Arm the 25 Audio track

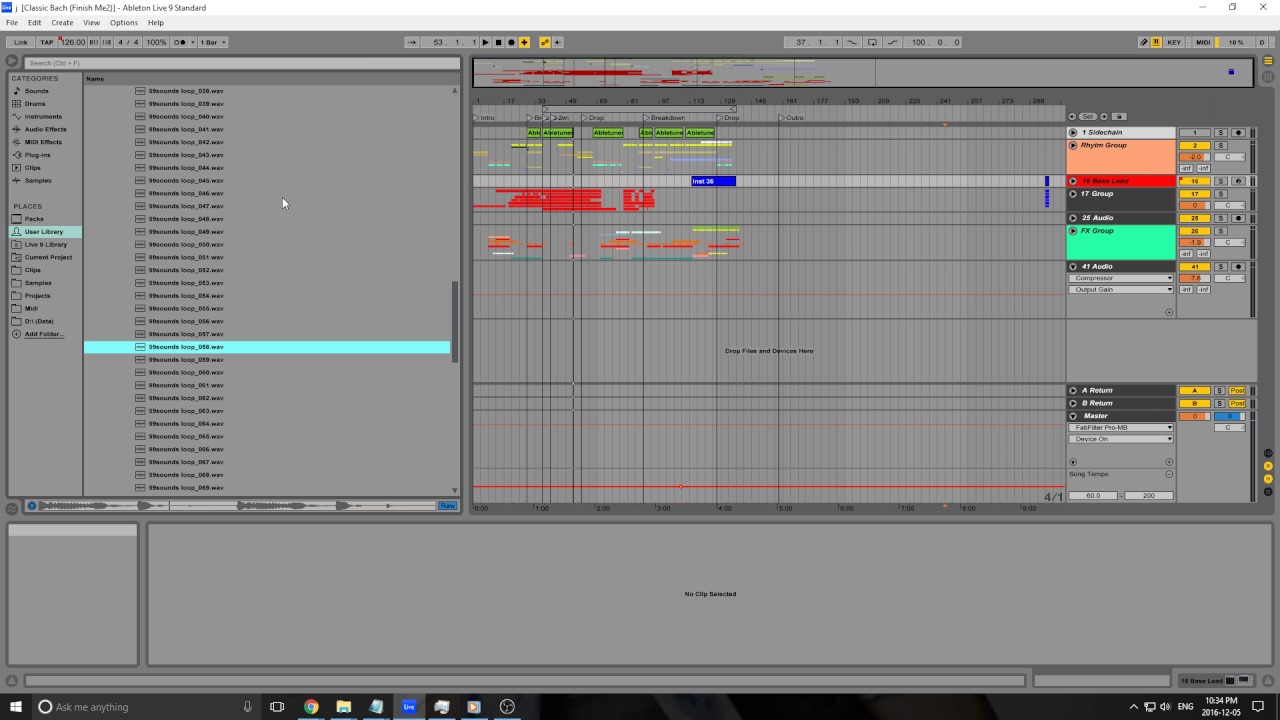tap(1238, 218)
